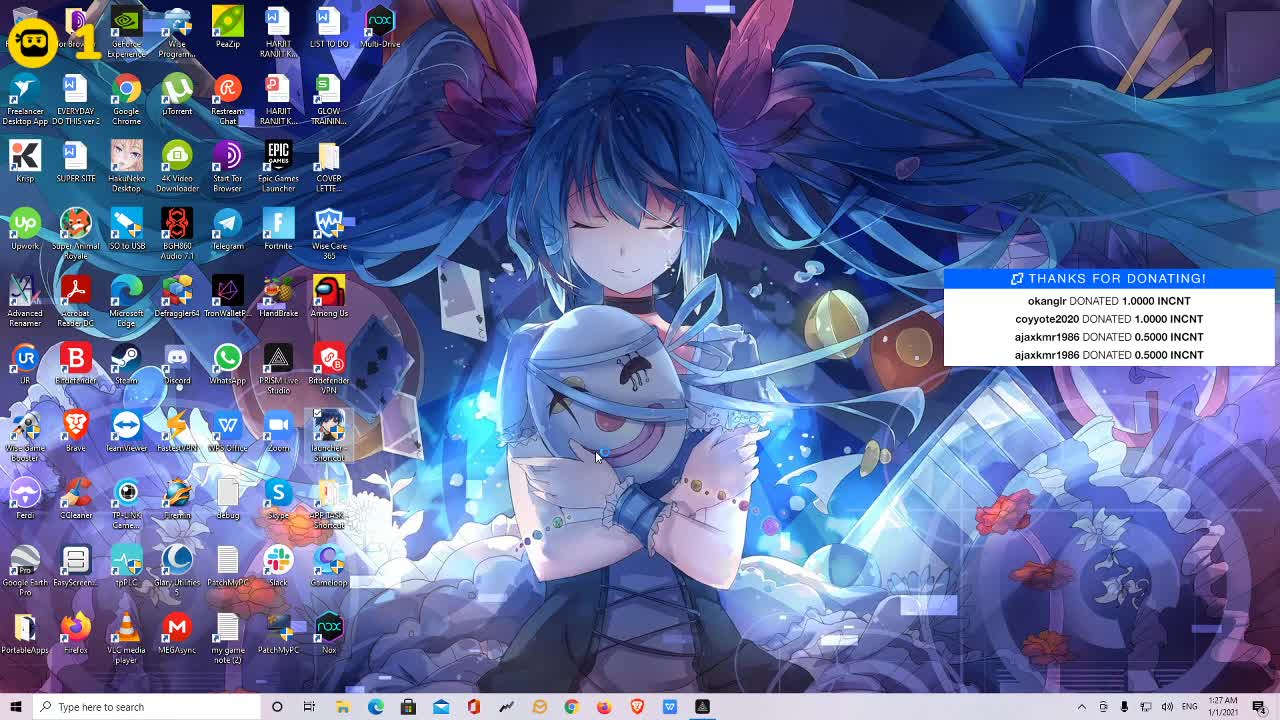Open the FastestVPN shortcut
The image size is (1280, 720).
point(177,431)
